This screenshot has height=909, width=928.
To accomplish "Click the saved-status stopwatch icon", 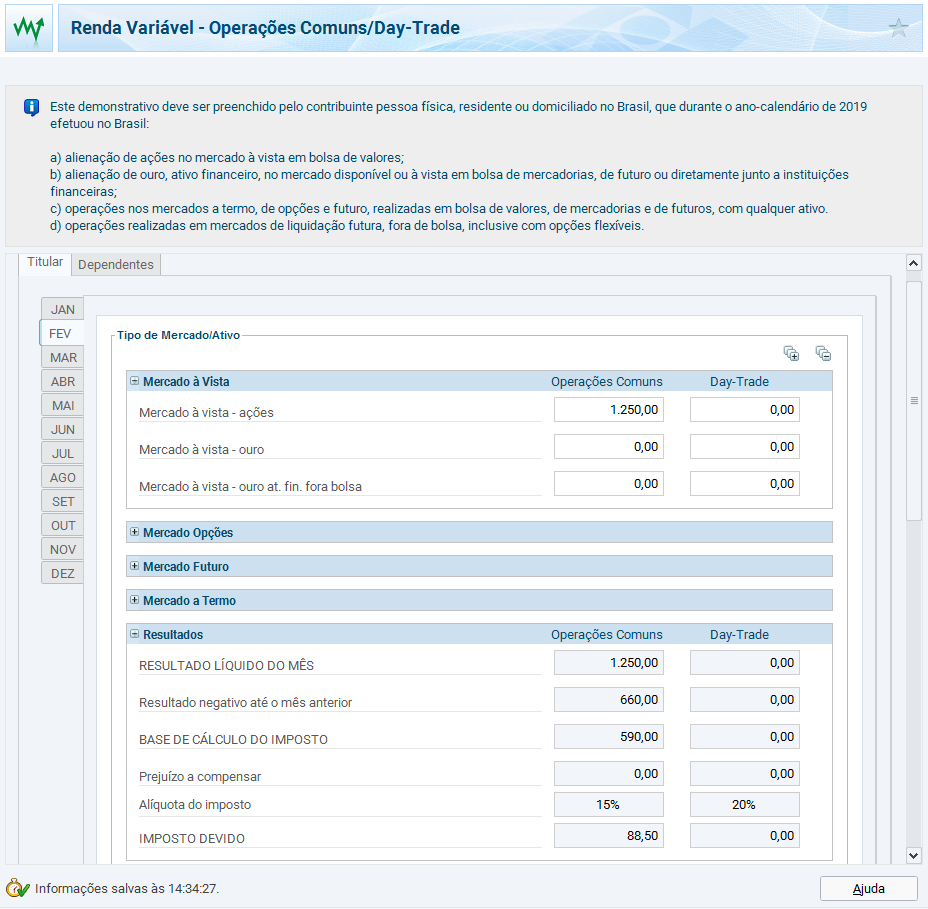I will coord(17,888).
